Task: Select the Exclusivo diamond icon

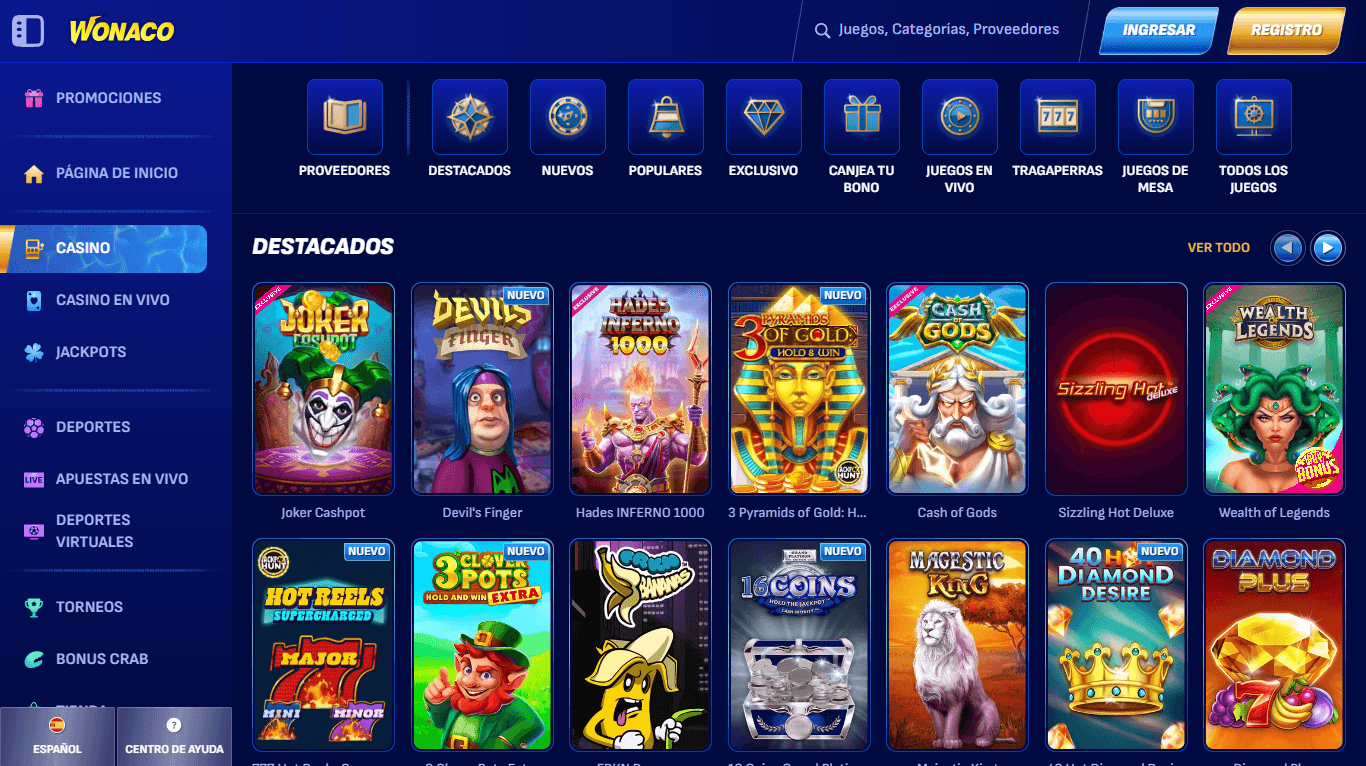Action: pyautogui.click(x=763, y=117)
